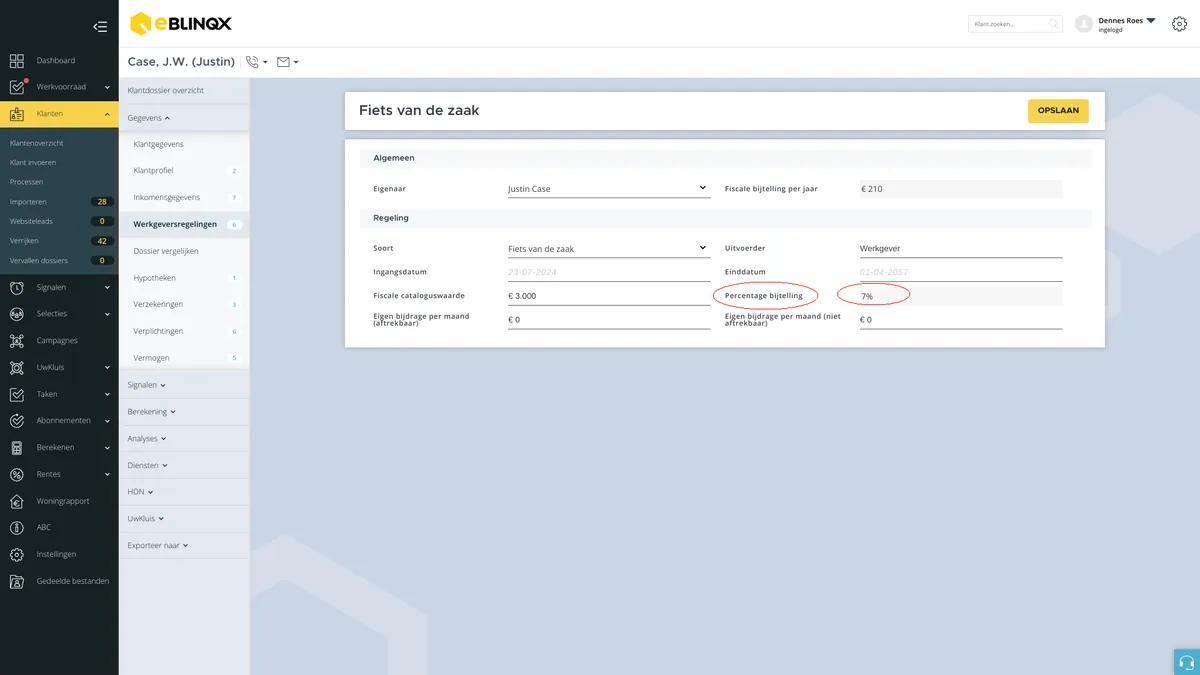The image size is (1200, 675).
Task: Expand Taken in the left sidebar
Action: pyautogui.click(x=107, y=394)
